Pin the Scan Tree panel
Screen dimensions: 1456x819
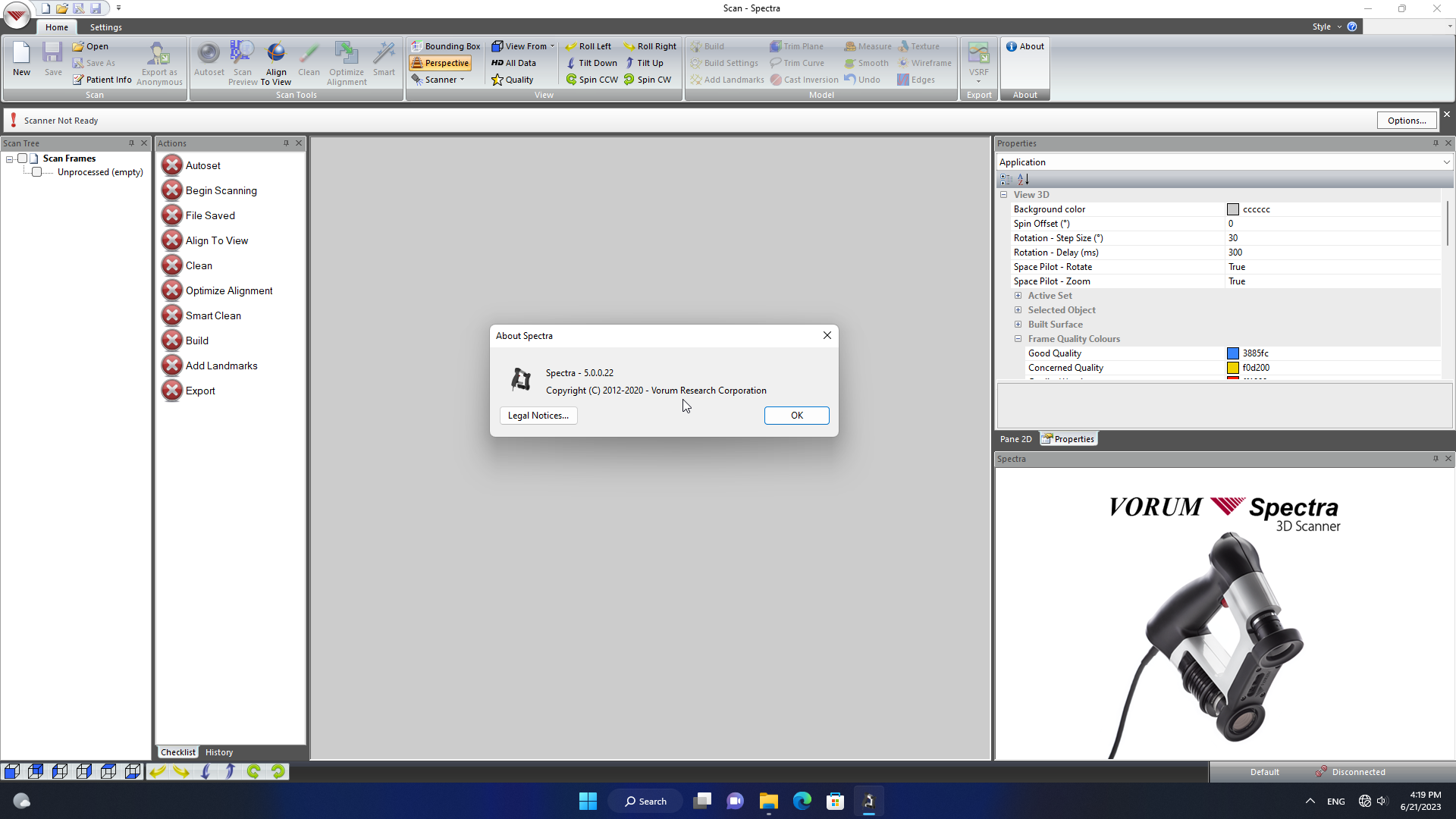point(131,143)
